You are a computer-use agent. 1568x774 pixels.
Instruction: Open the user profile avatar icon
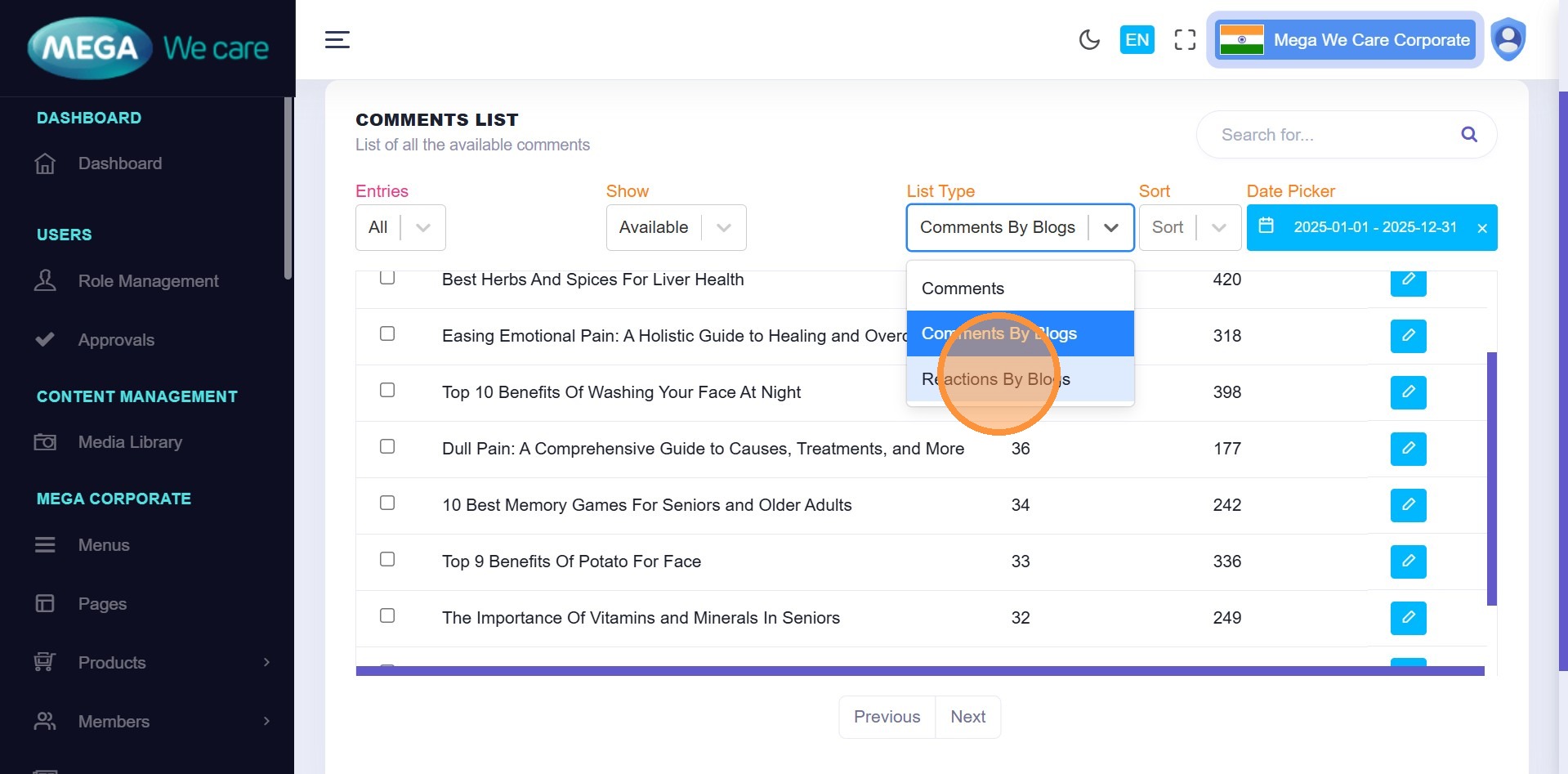pos(1508,39)
